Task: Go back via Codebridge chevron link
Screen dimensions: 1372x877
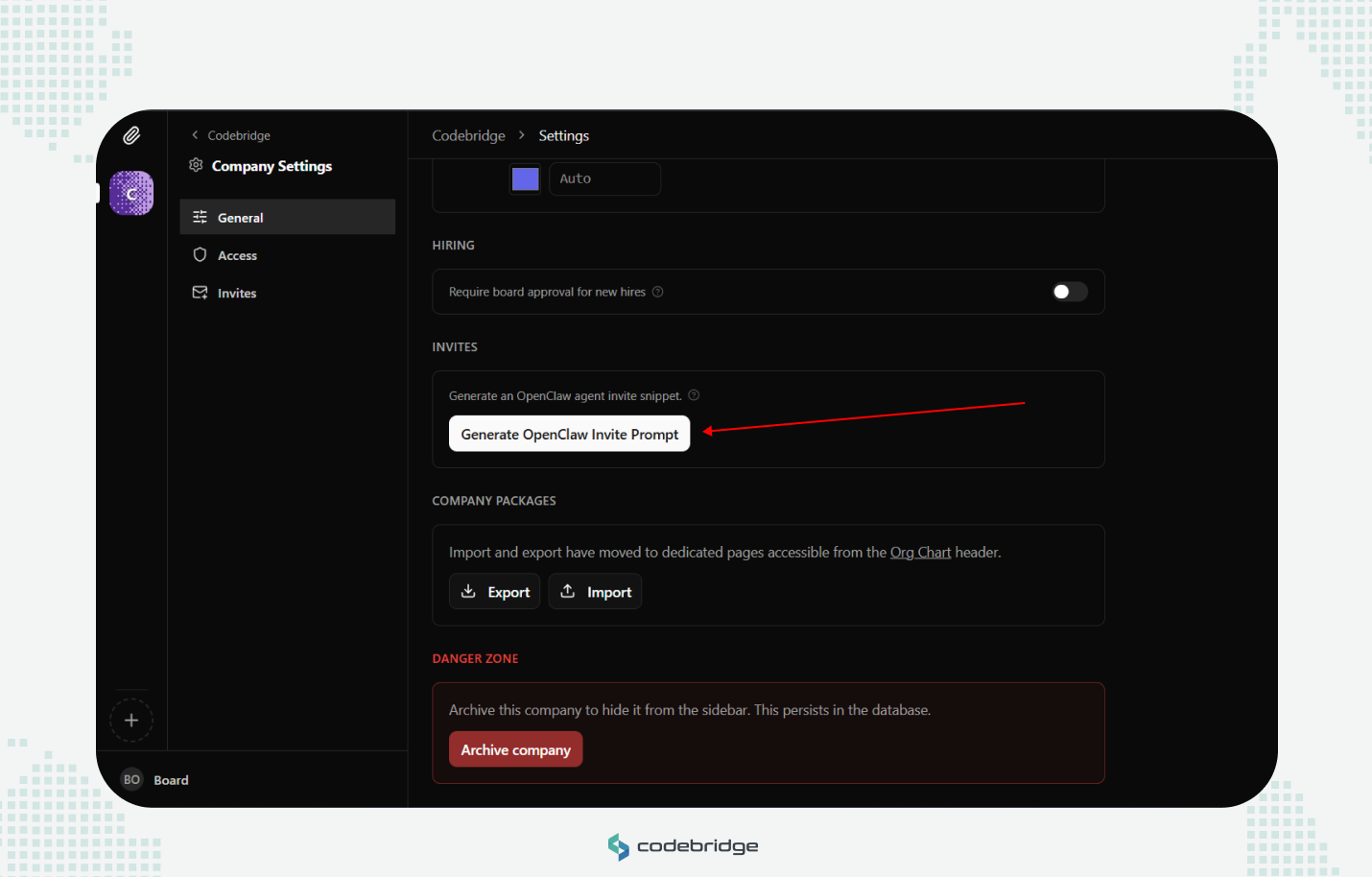Action: (x=230, y=135)
